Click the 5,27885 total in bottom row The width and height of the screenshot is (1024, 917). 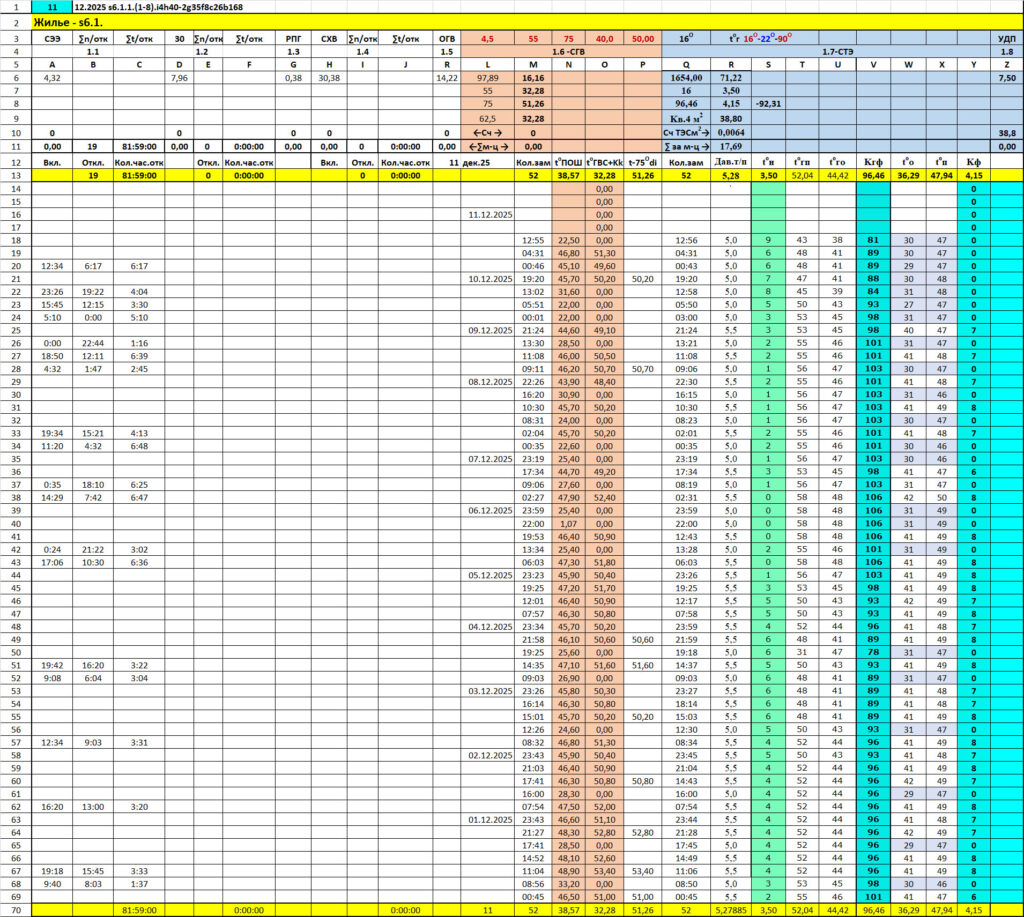[x=732, y=910]
